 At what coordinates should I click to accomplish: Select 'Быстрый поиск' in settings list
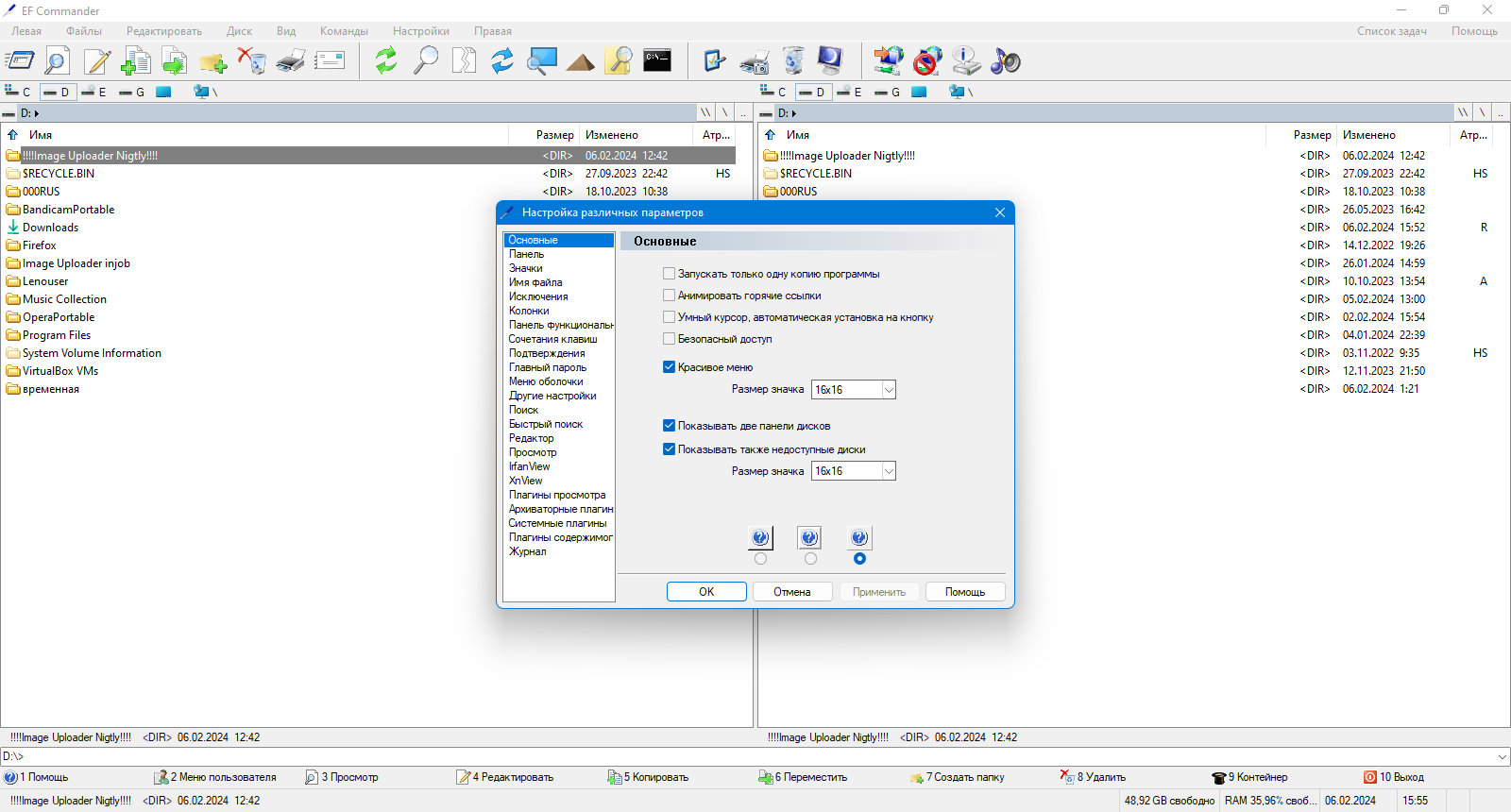[546, 424]
